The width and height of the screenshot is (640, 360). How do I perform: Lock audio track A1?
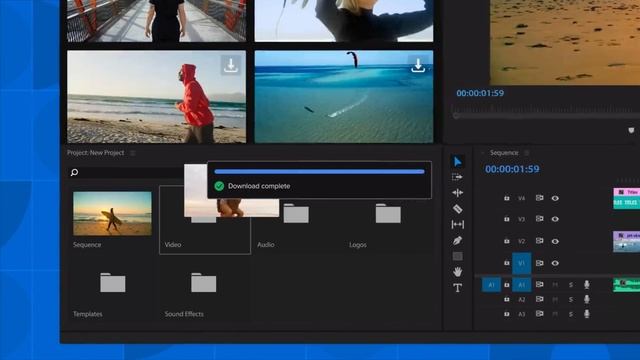[x=507, y=284]
